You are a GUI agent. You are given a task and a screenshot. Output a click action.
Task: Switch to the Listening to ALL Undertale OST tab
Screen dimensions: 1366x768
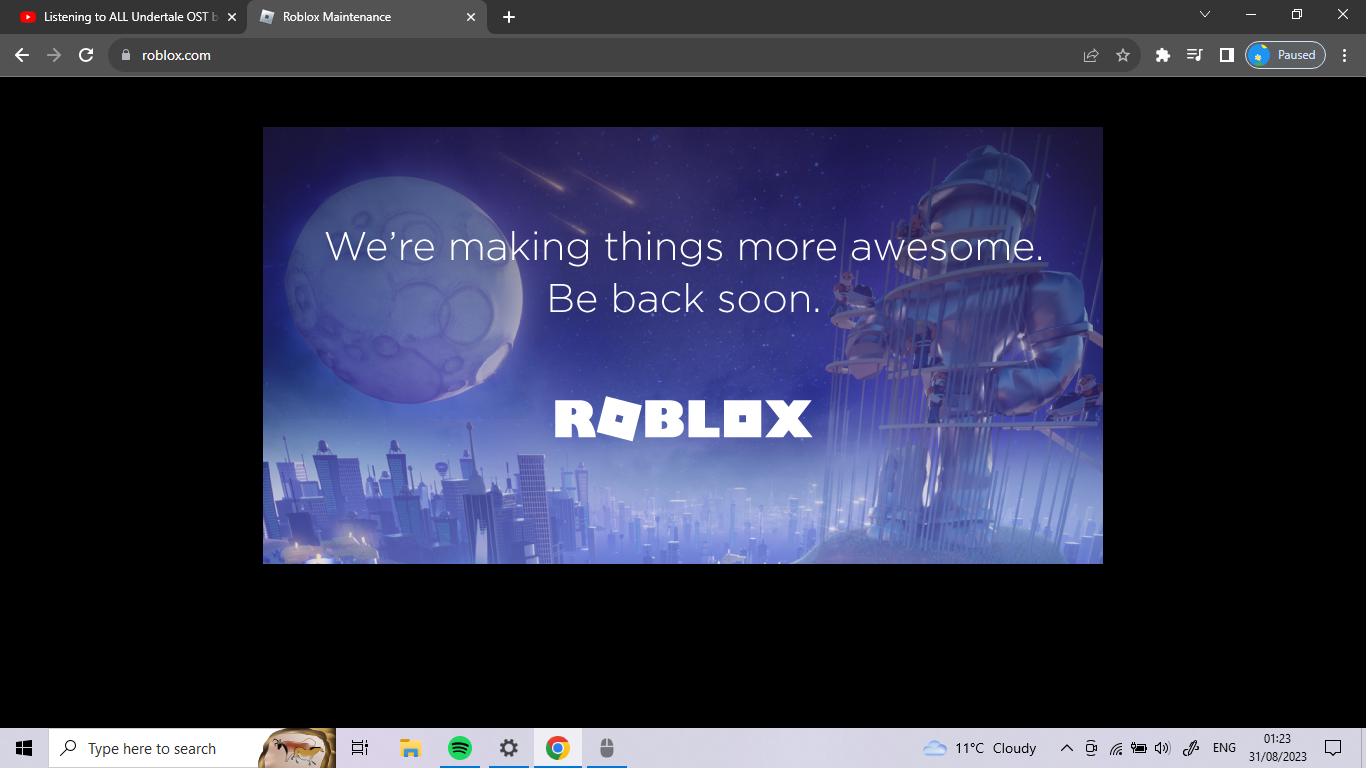pos(126,17)
